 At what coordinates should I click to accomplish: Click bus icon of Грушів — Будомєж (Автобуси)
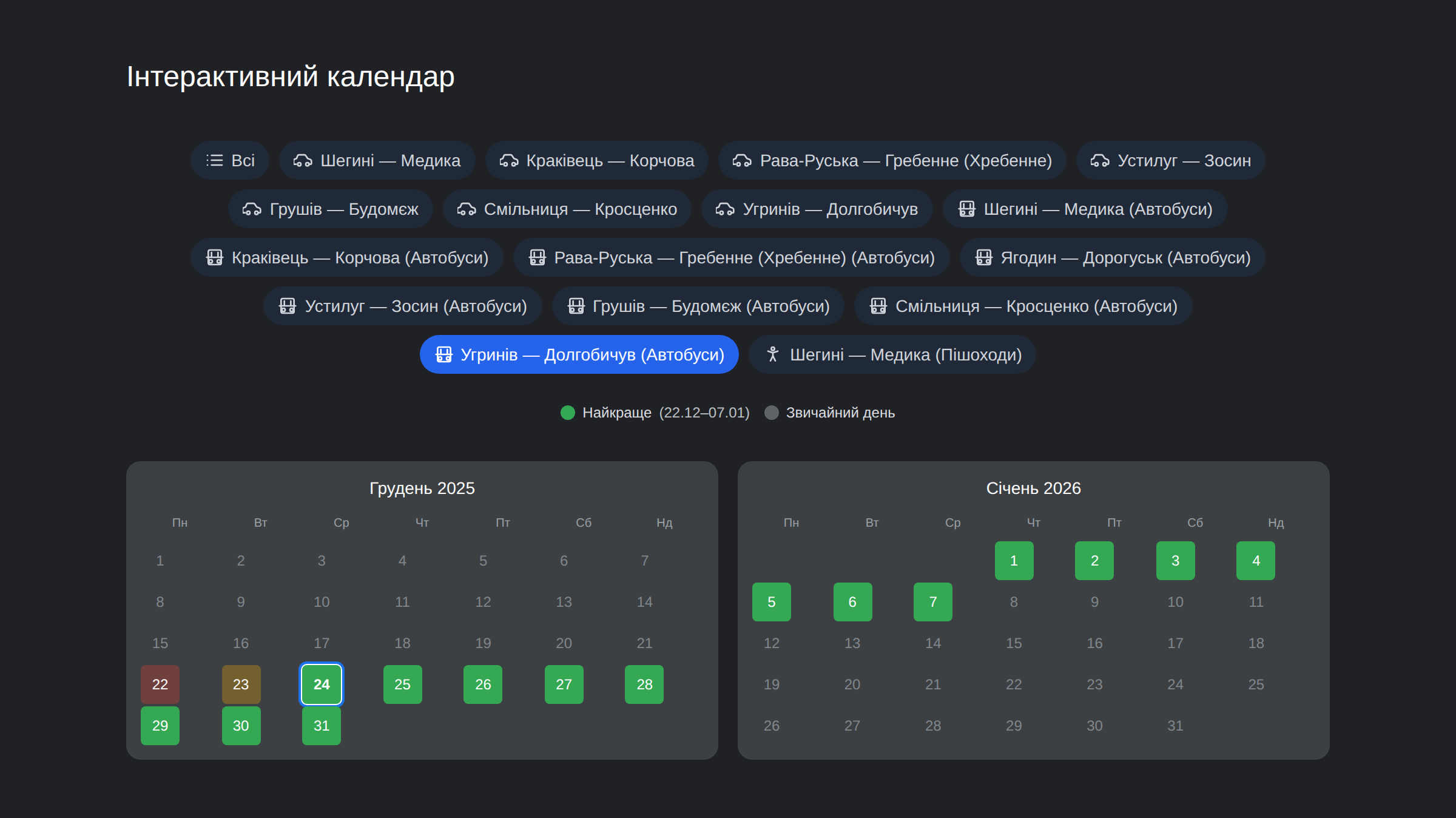[x=576, y=306]
